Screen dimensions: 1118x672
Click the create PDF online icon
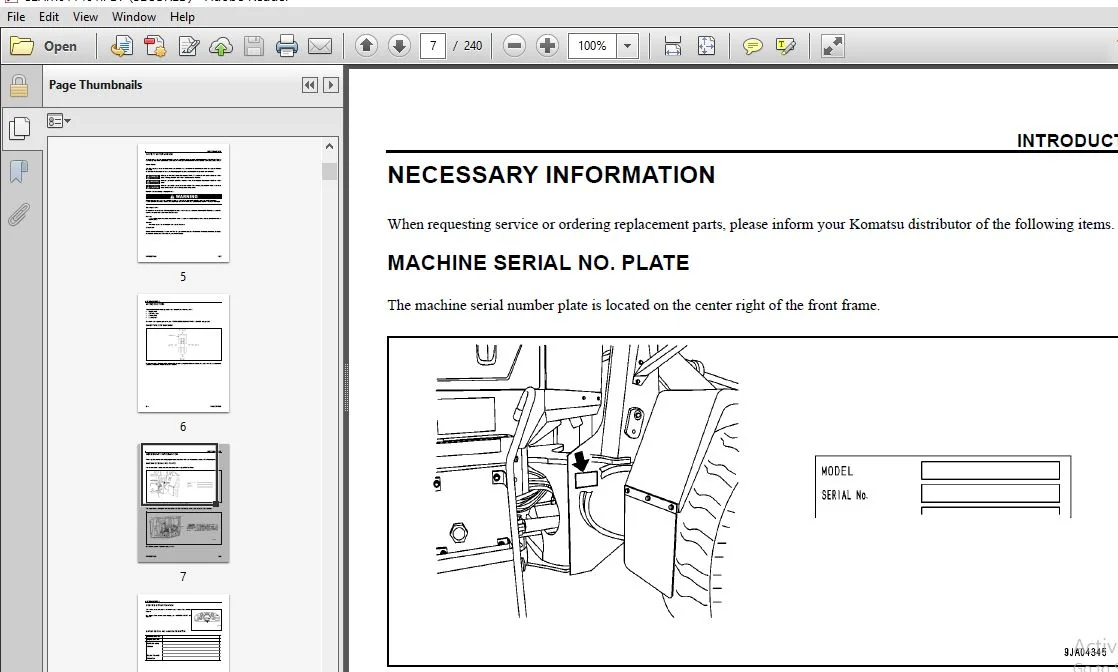[x=122, y=46]
